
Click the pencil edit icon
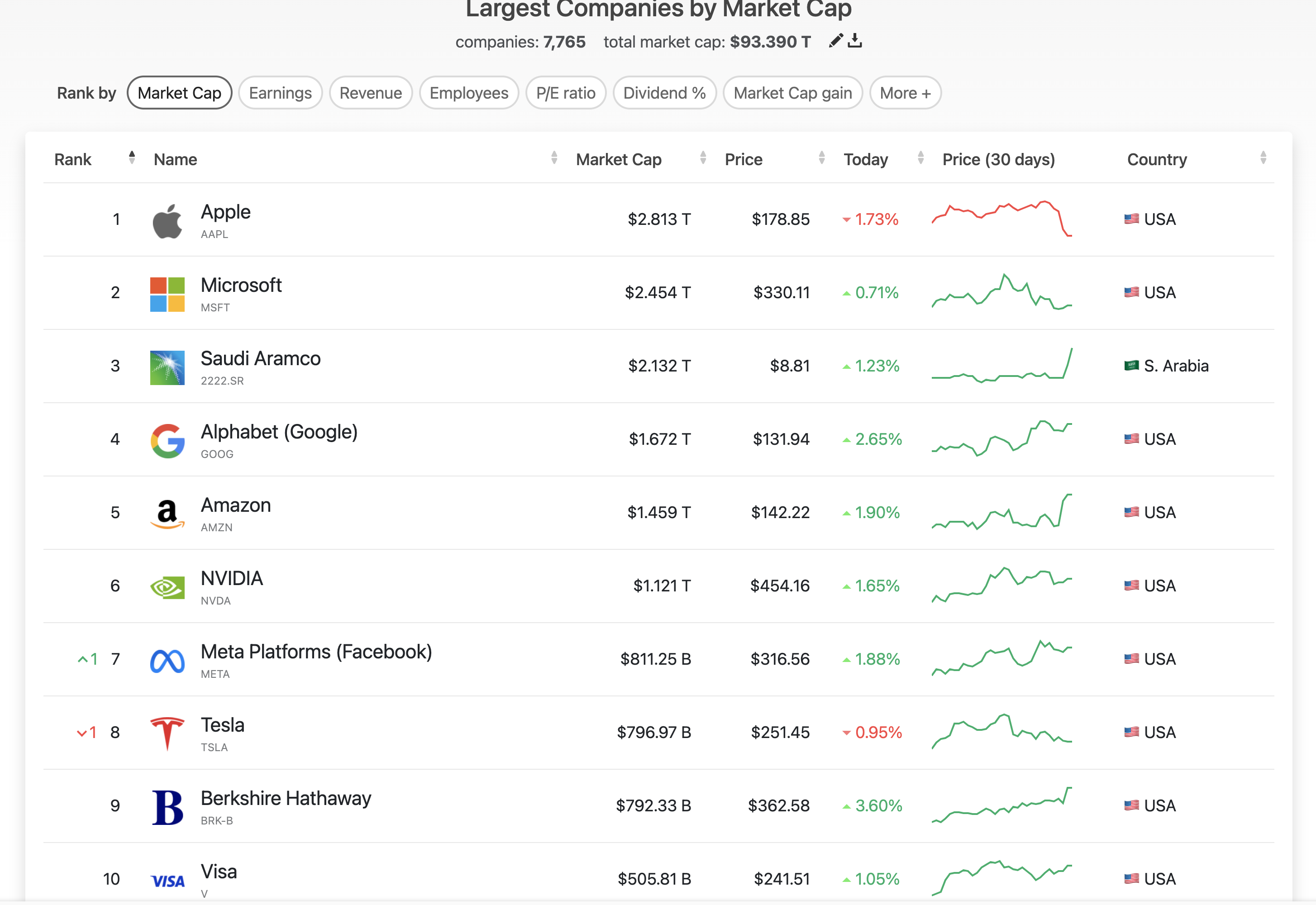click(x=835, y=40)
